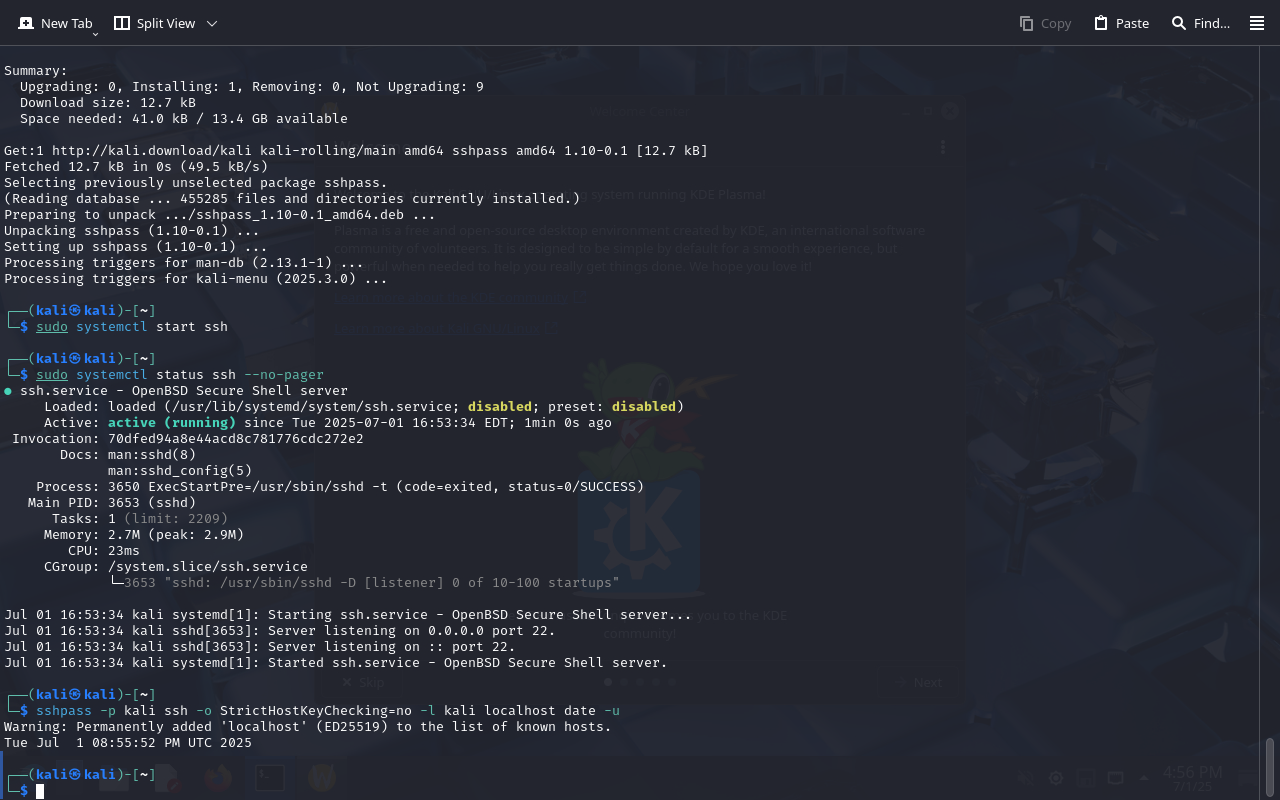Click the green 'active (running)' status text
The height and width of the screenshot is (800, 1280).
[x=172, y=423]
